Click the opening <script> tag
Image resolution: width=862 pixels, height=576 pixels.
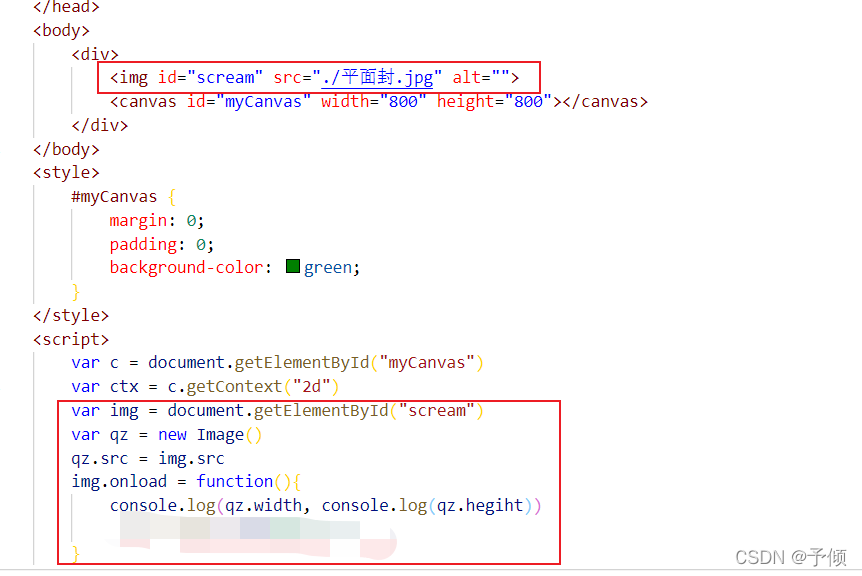71,339
